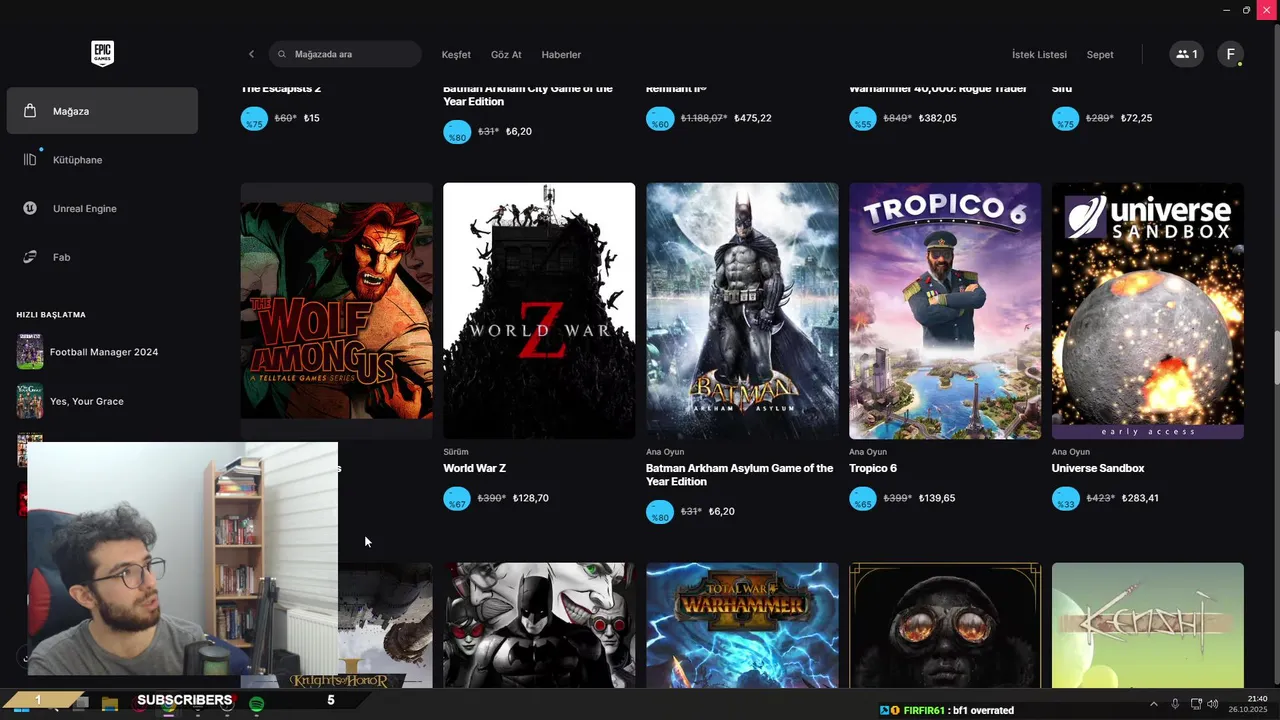Show hidden system tray icons chevron
The image size is (1280, 720).
coord(1153,704)
